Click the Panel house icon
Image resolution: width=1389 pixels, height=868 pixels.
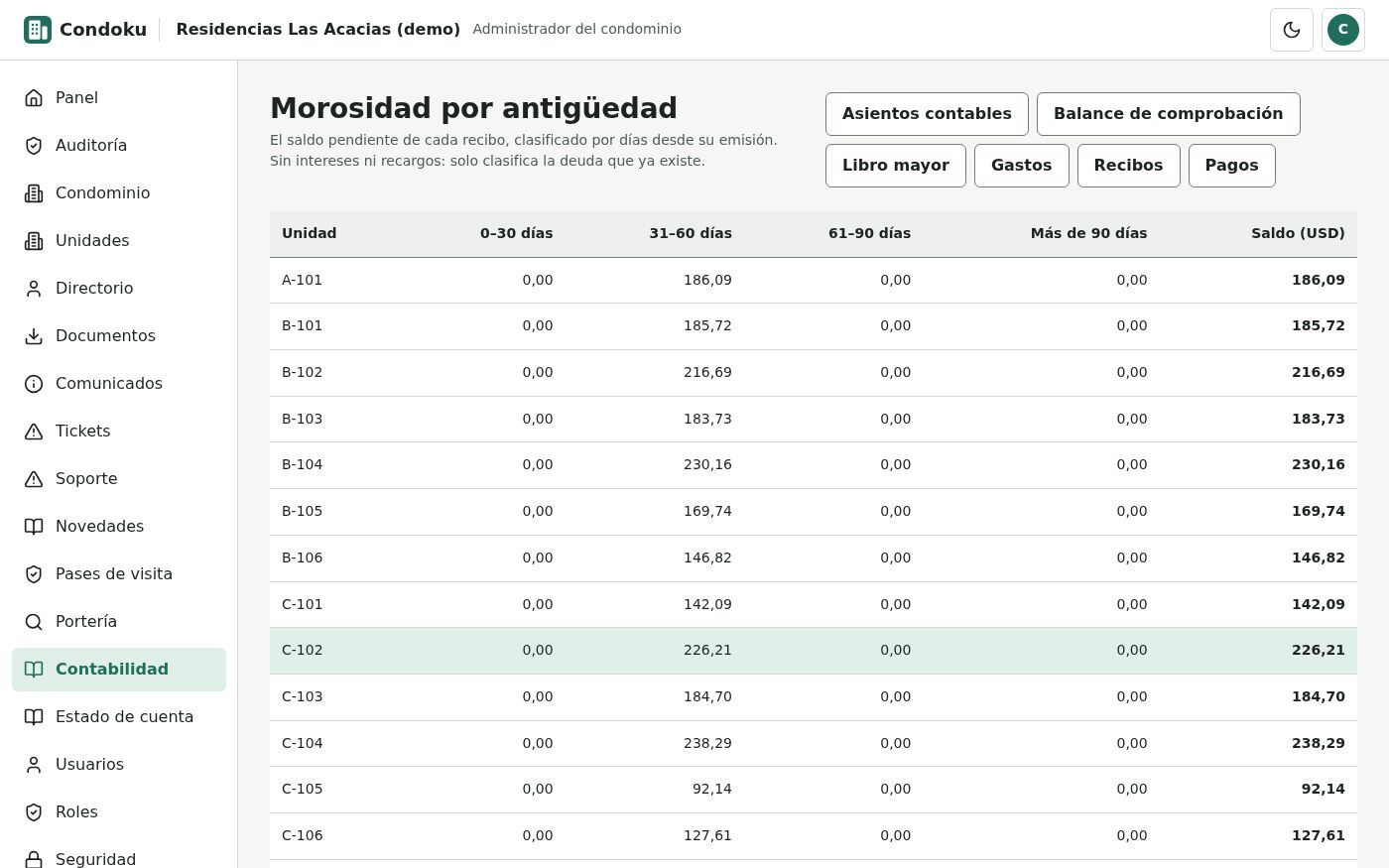(34, 97)
